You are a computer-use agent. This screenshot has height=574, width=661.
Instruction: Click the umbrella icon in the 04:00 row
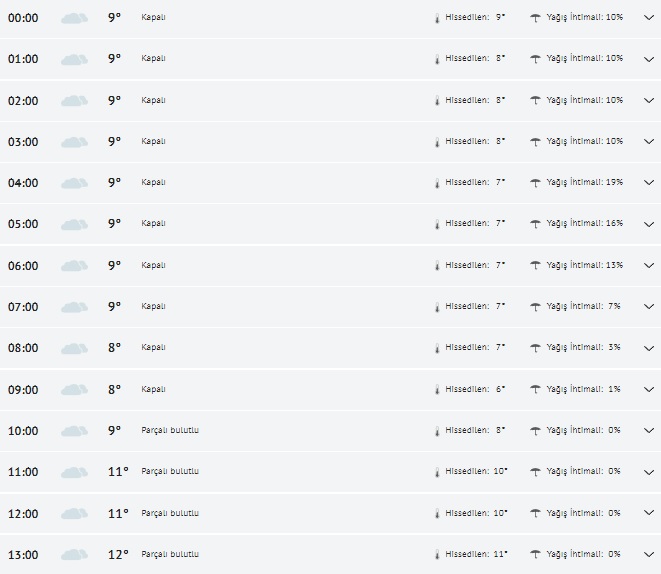[536, 183]
